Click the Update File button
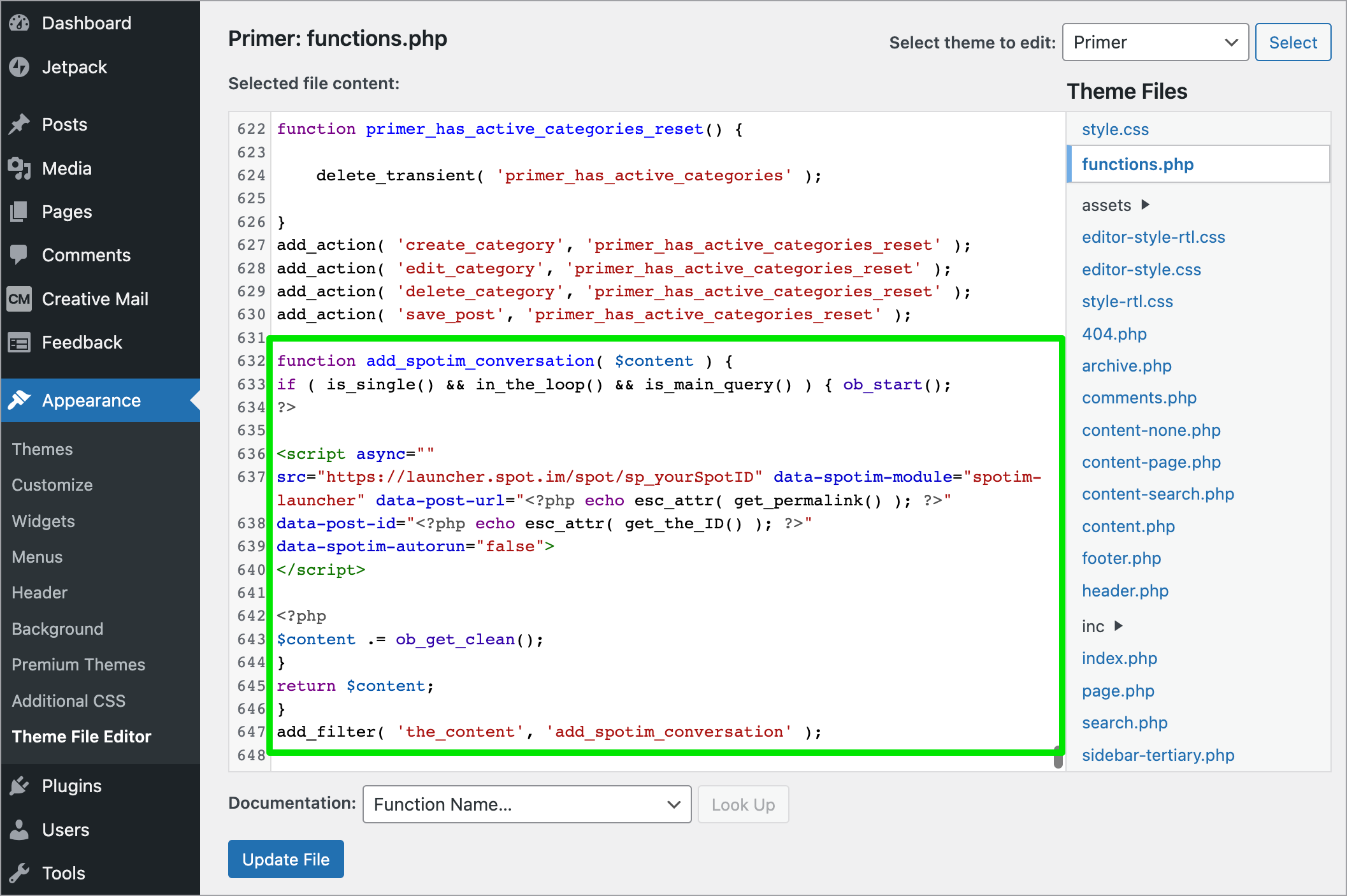 coord(286,859)
